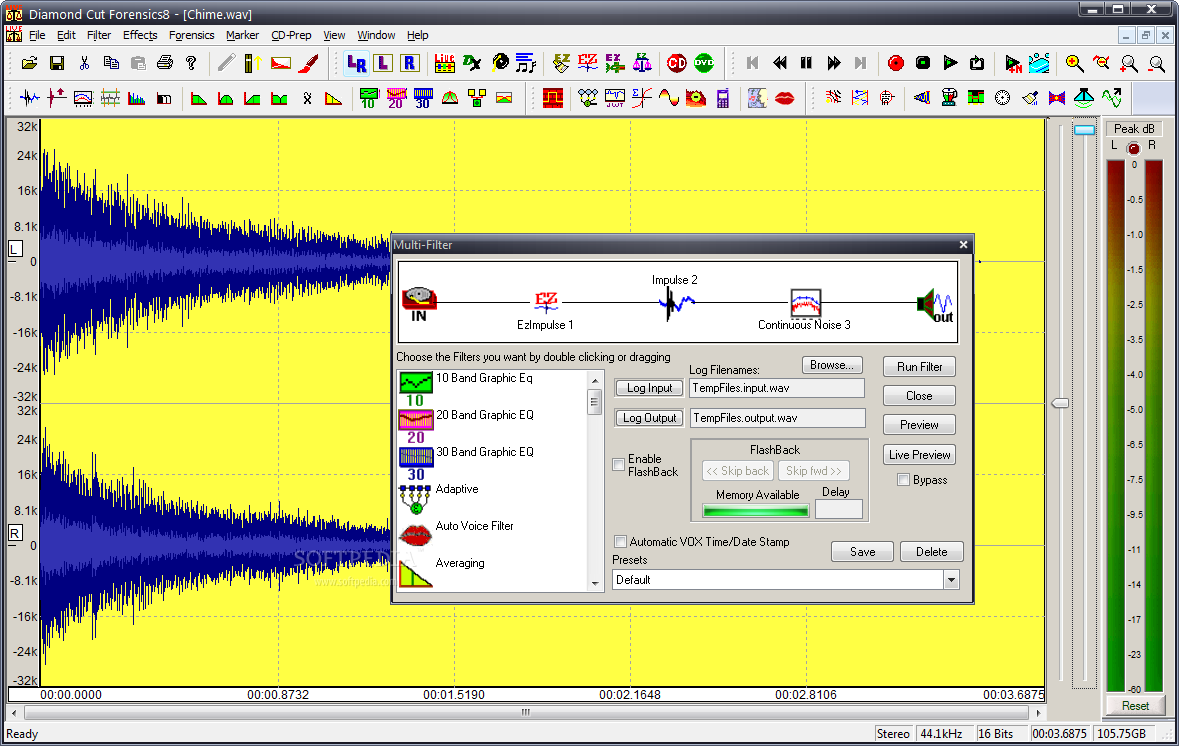Enable the FlashBack checkbox
1179x746 pixels.
[619, 465]
